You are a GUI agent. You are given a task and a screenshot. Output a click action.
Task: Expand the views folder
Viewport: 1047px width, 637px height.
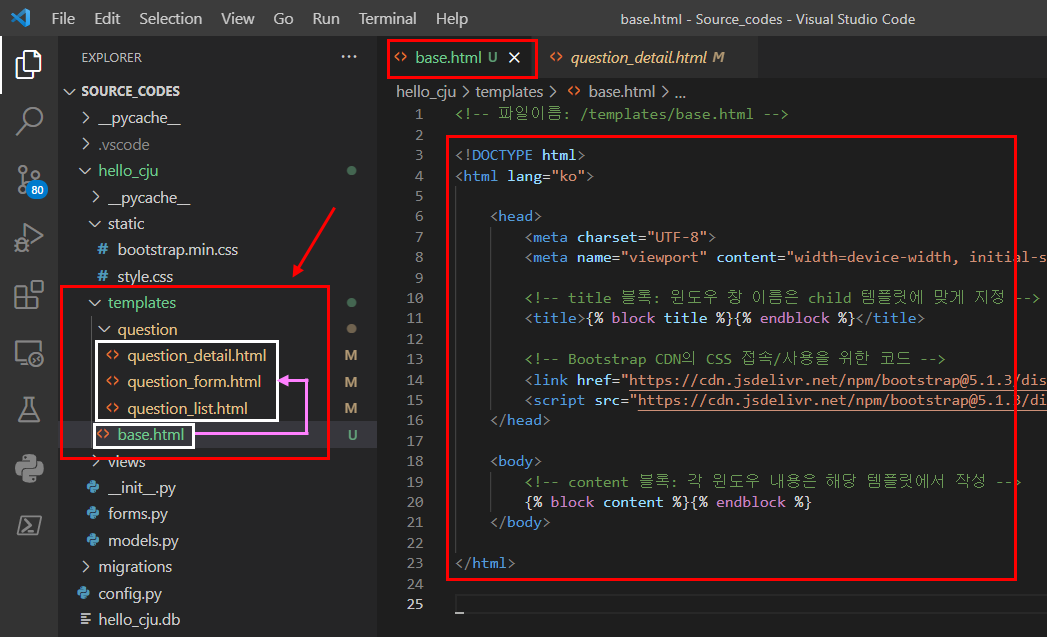(x=95, y=461)
